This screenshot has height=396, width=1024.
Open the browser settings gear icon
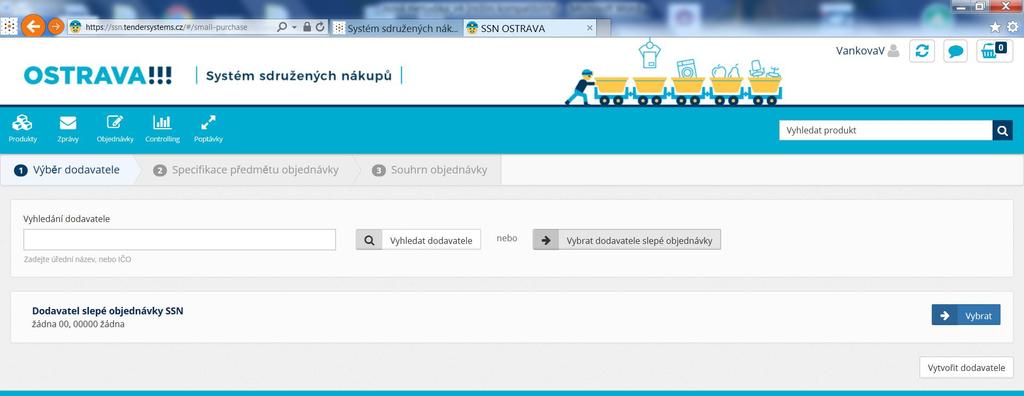[x=1012, y=27]
